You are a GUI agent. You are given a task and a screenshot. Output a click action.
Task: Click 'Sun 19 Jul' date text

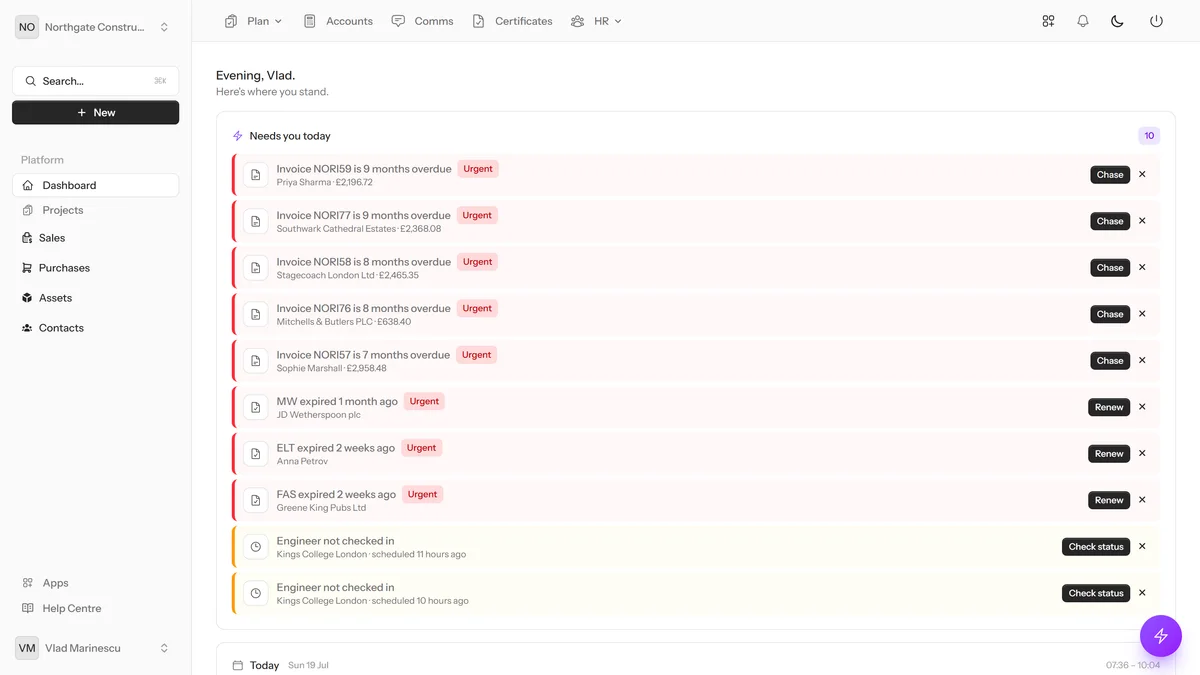pyautogui.click(x=308, y=665)
